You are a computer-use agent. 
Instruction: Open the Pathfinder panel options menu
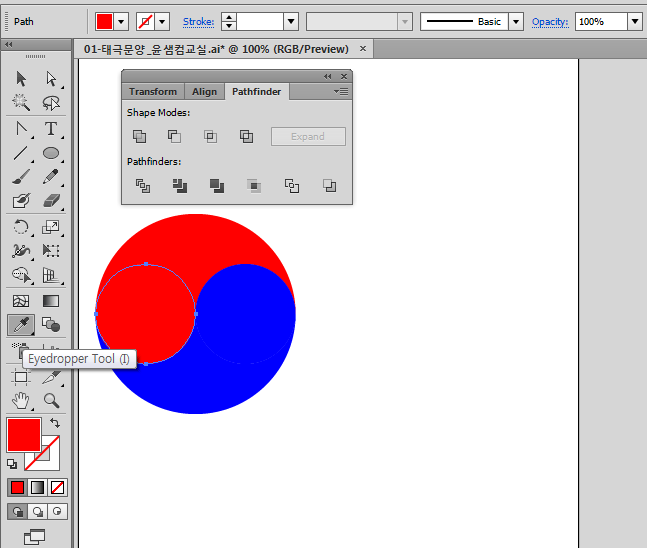tap(341, 91)
